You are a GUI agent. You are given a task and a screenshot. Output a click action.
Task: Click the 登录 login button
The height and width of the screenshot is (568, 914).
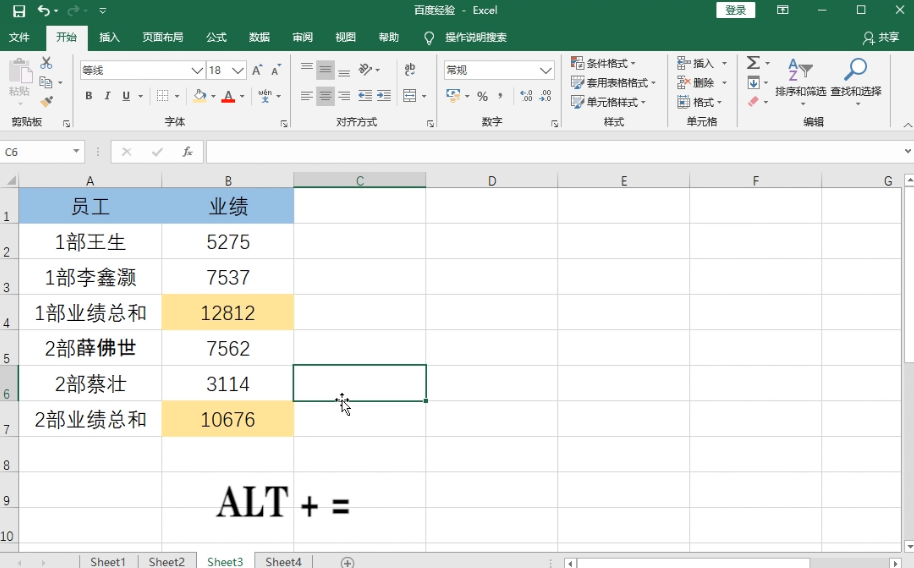pos(736,10)
